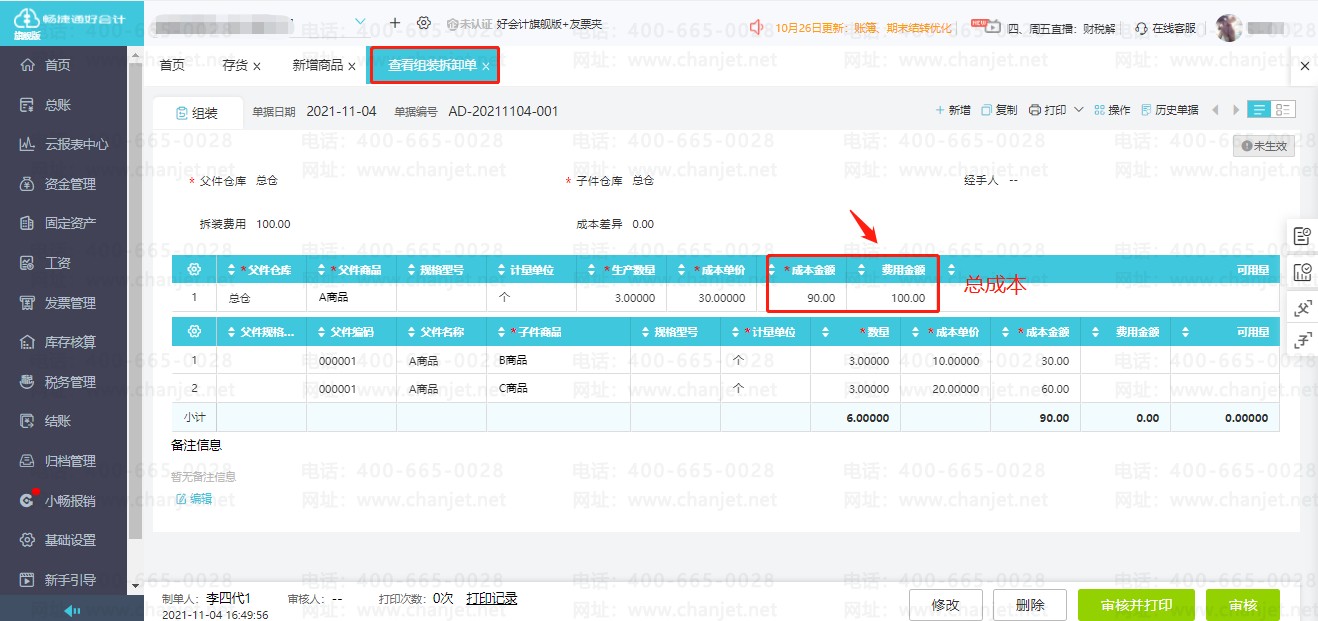Switch to the list layout view toggle
The height and width of the screenshot is (621, 1318).
[1259, 110]
